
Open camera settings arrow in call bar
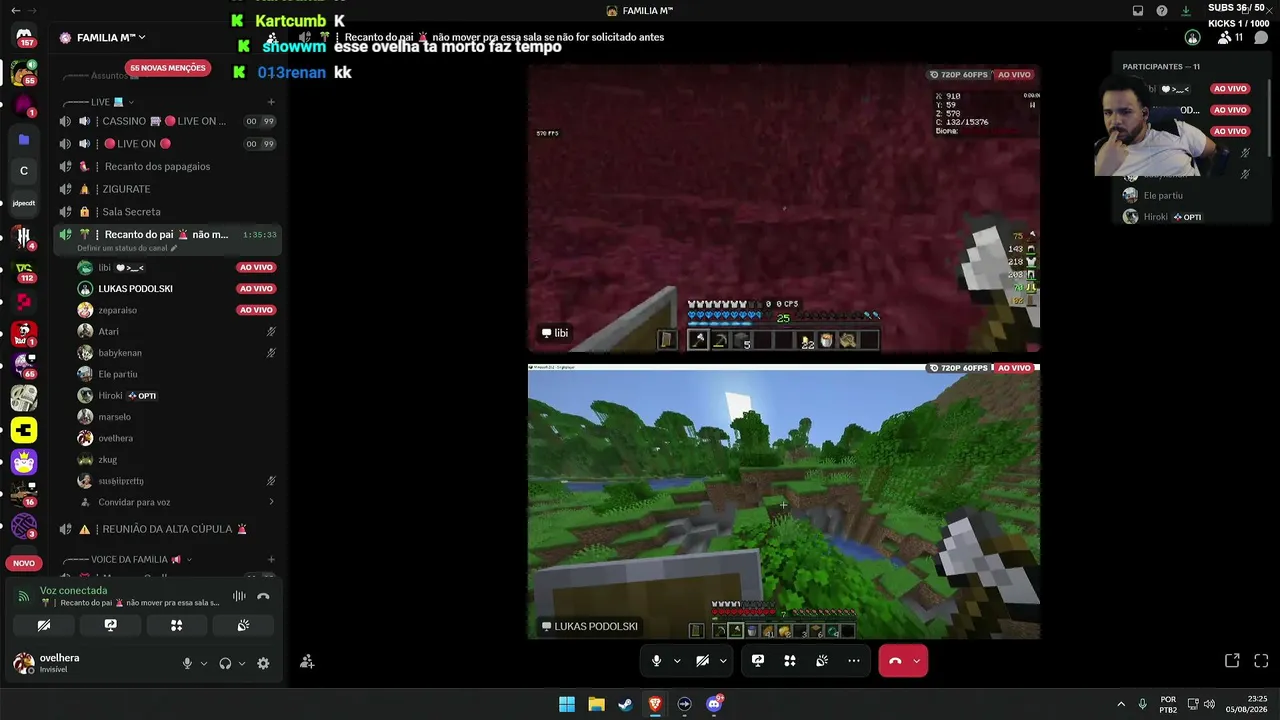coord(723,660)
